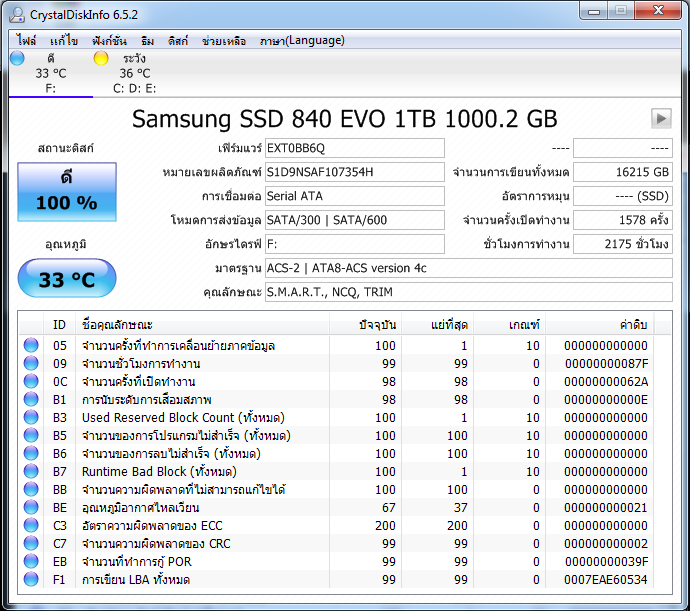Click the ปัจจุบัน (Current) column header

(x=365, y=325)
